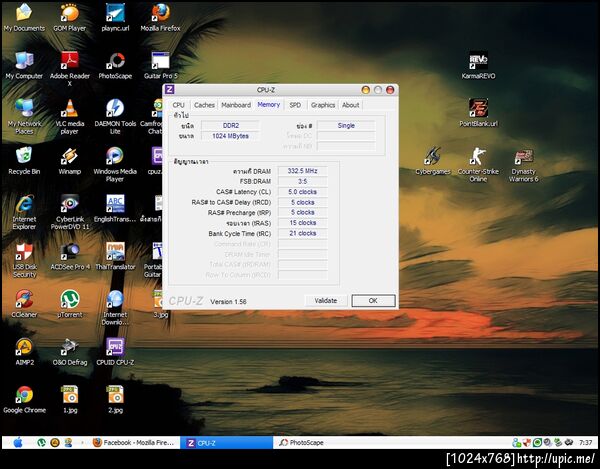Launch CCleaner from desktop

tap(24, 304)
